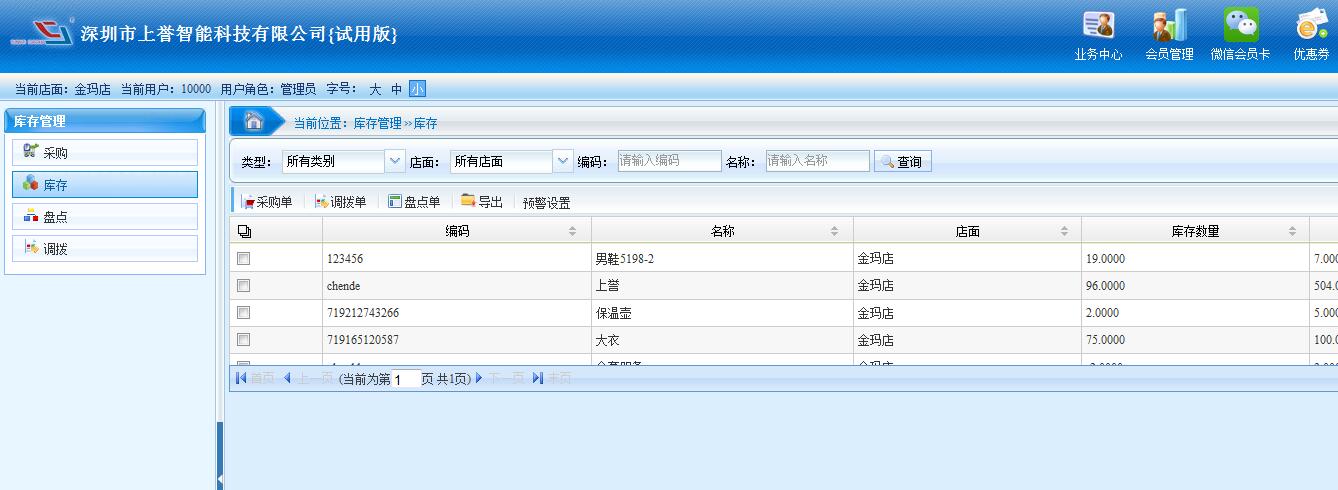This screenshot has height=490, width=1338.
Task: Click the 盘点单 inventory count toolbar button
Action: 414,202
